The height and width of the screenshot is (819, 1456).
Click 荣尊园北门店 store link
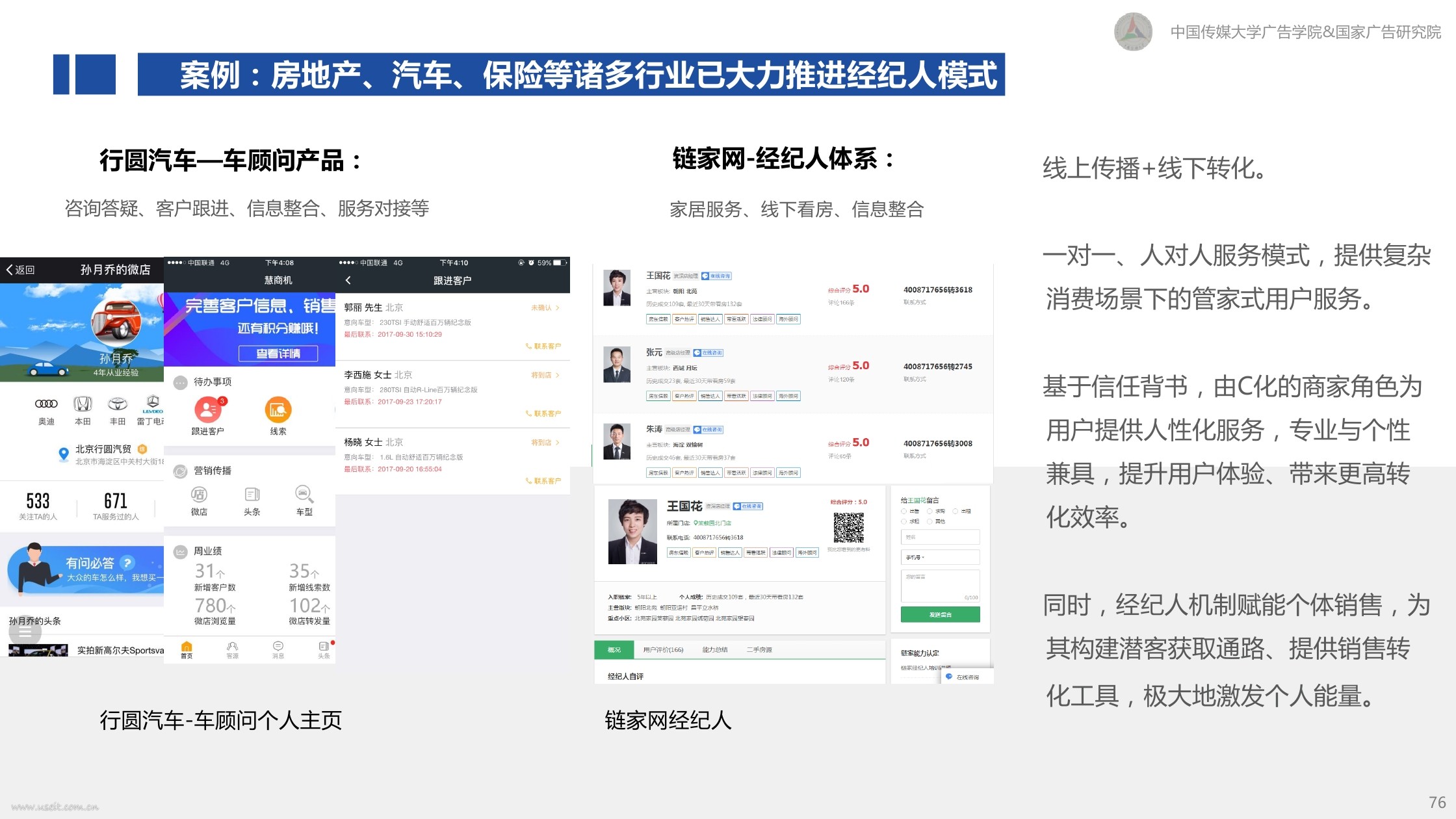pos(712,523)
